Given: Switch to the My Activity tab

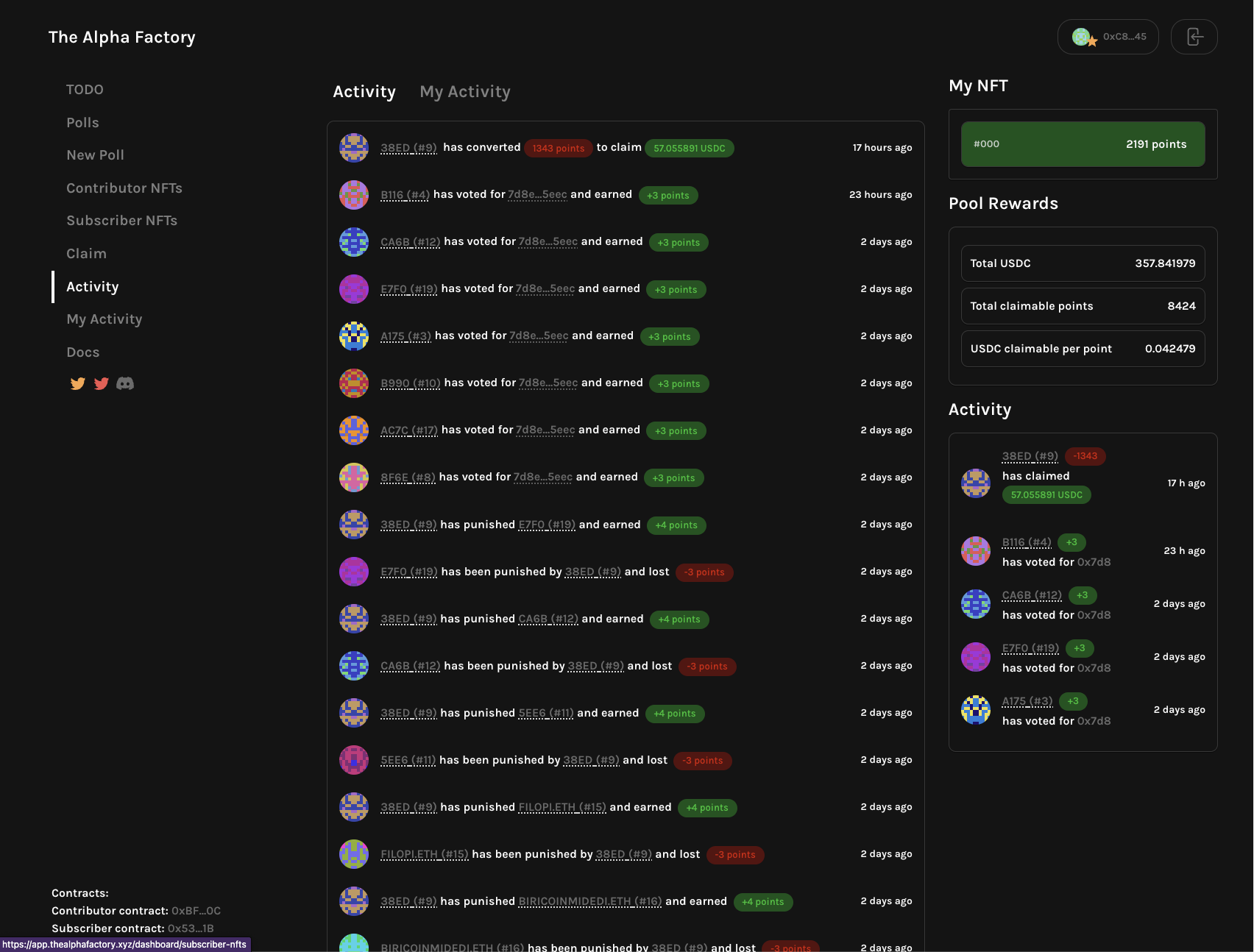Looking at the screenshot, I should tap(464, 92).
